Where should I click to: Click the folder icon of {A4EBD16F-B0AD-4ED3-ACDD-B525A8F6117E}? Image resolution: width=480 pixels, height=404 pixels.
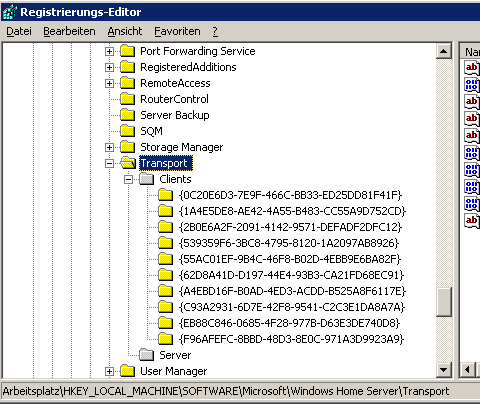click(166, 291)
